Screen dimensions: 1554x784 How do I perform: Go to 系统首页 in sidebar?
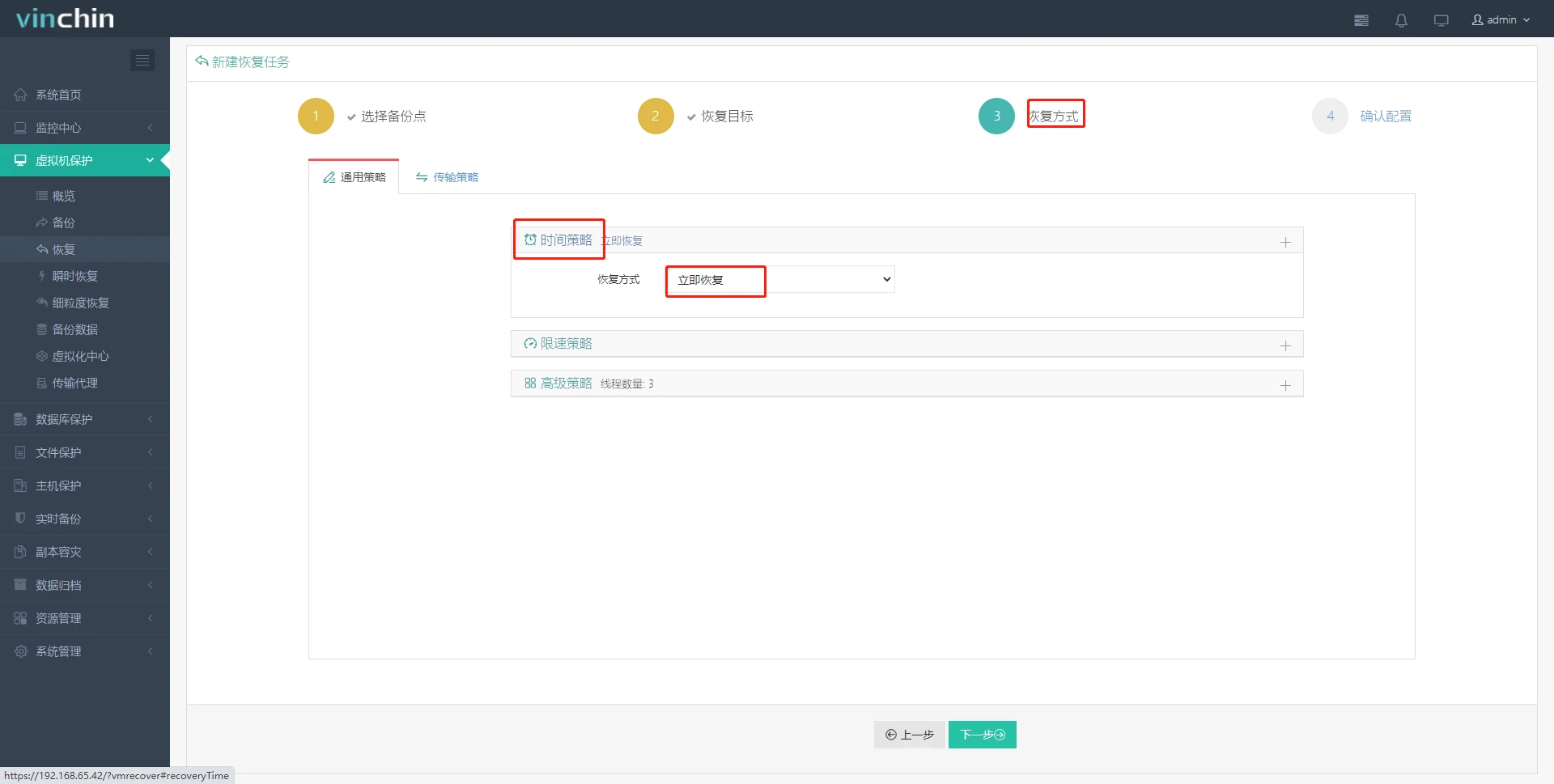click(x=85, y=95)
